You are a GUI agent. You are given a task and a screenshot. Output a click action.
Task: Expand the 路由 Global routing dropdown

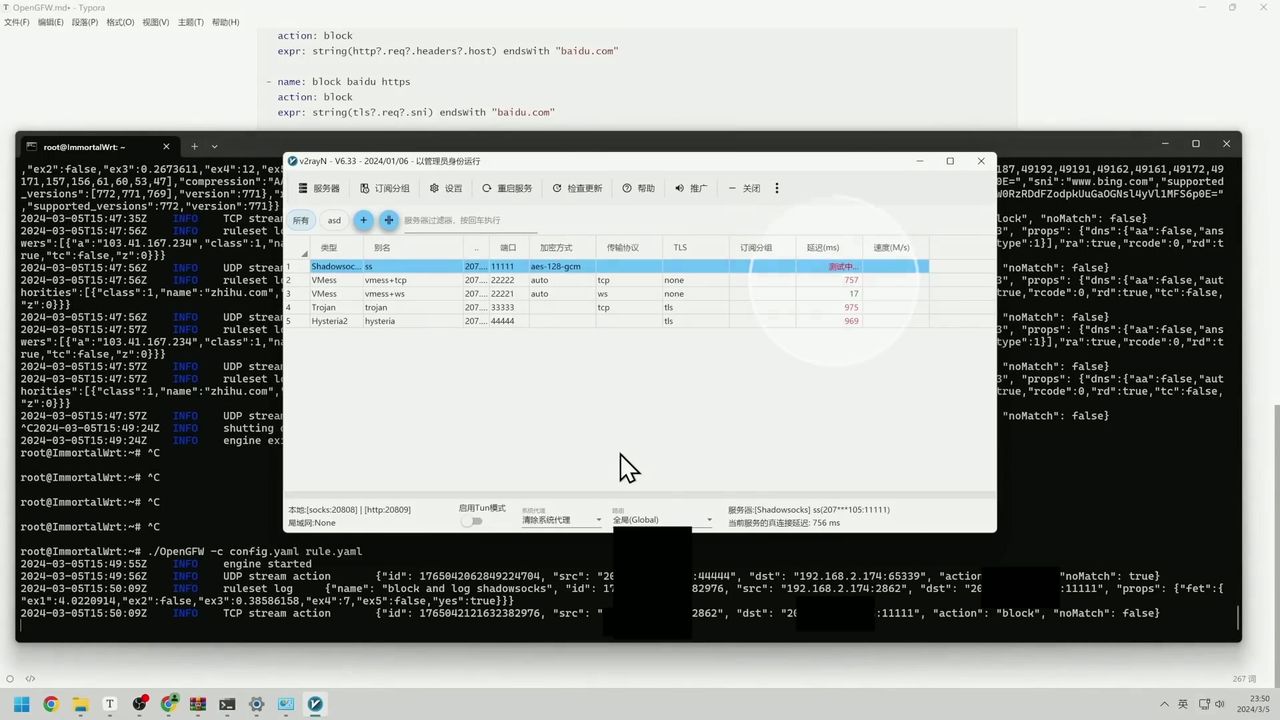point(662,520)
